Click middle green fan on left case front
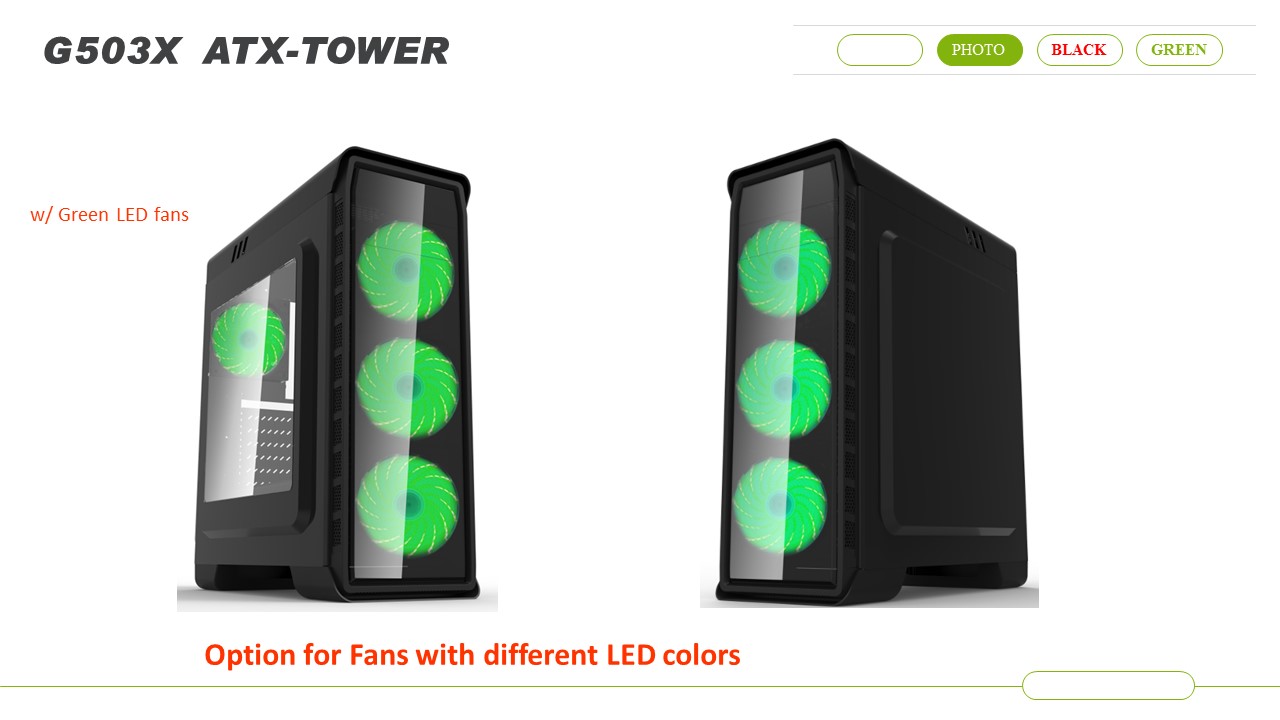 coord(407,387)
